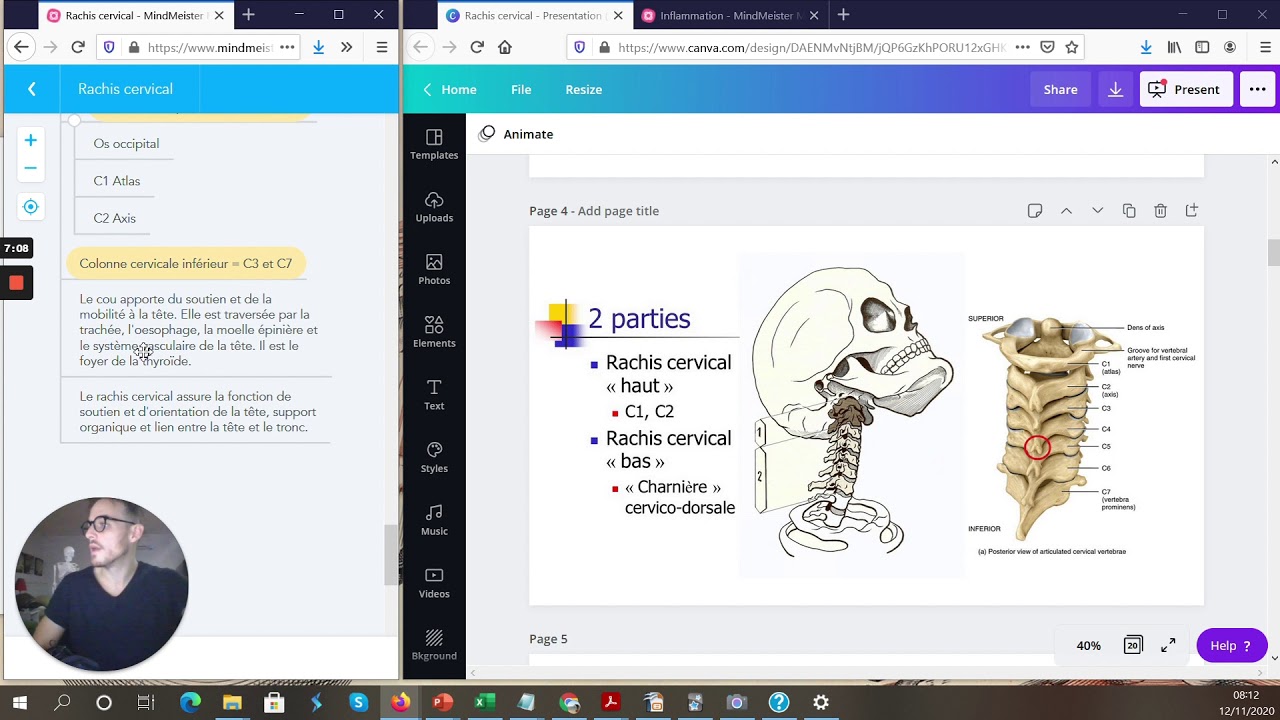The image size is (1280, 720).
Task: Open Windows search from taskbar
Action: [62, 702]
